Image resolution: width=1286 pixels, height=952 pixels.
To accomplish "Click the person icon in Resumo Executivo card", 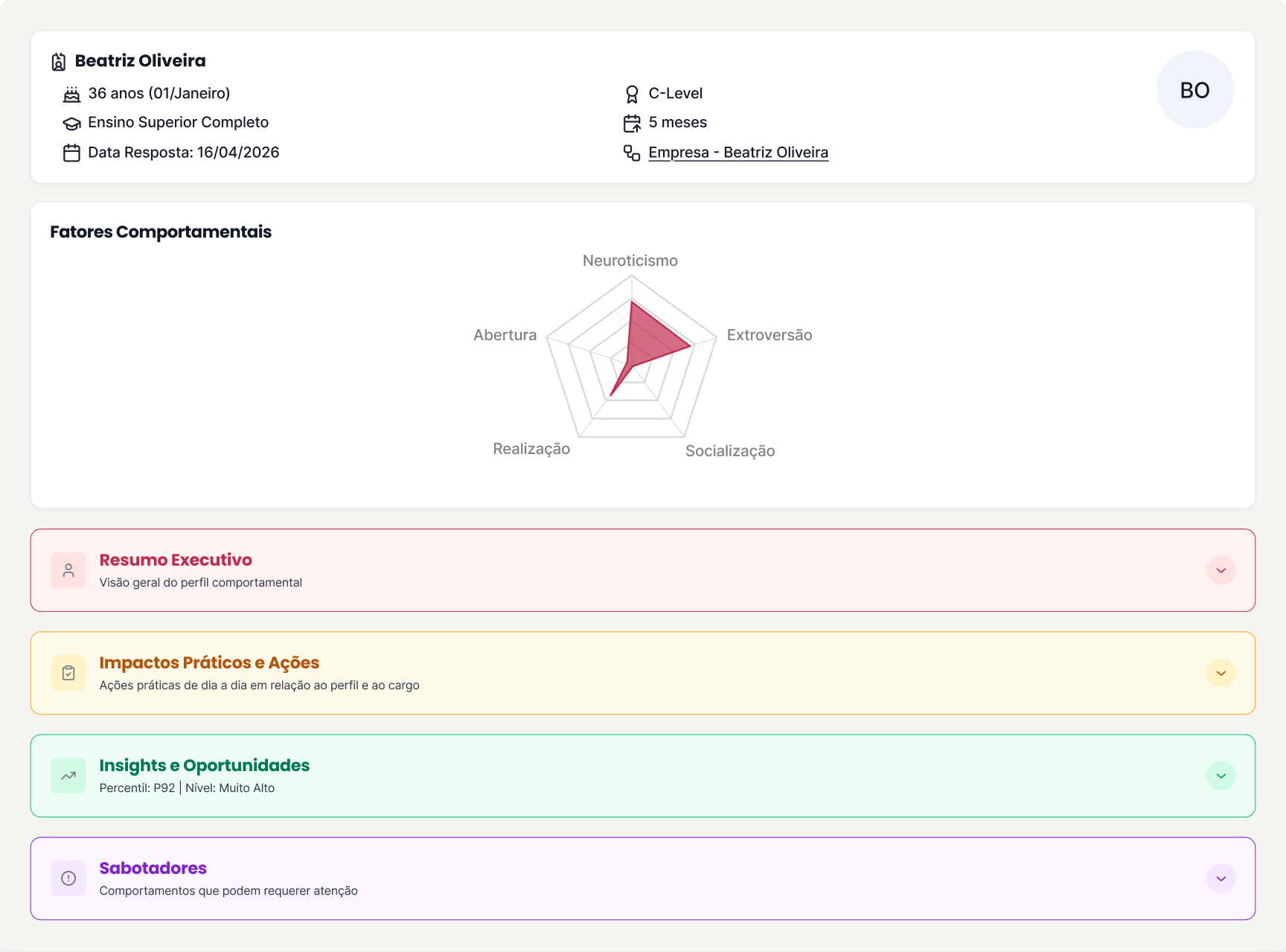I will (68, 570).
